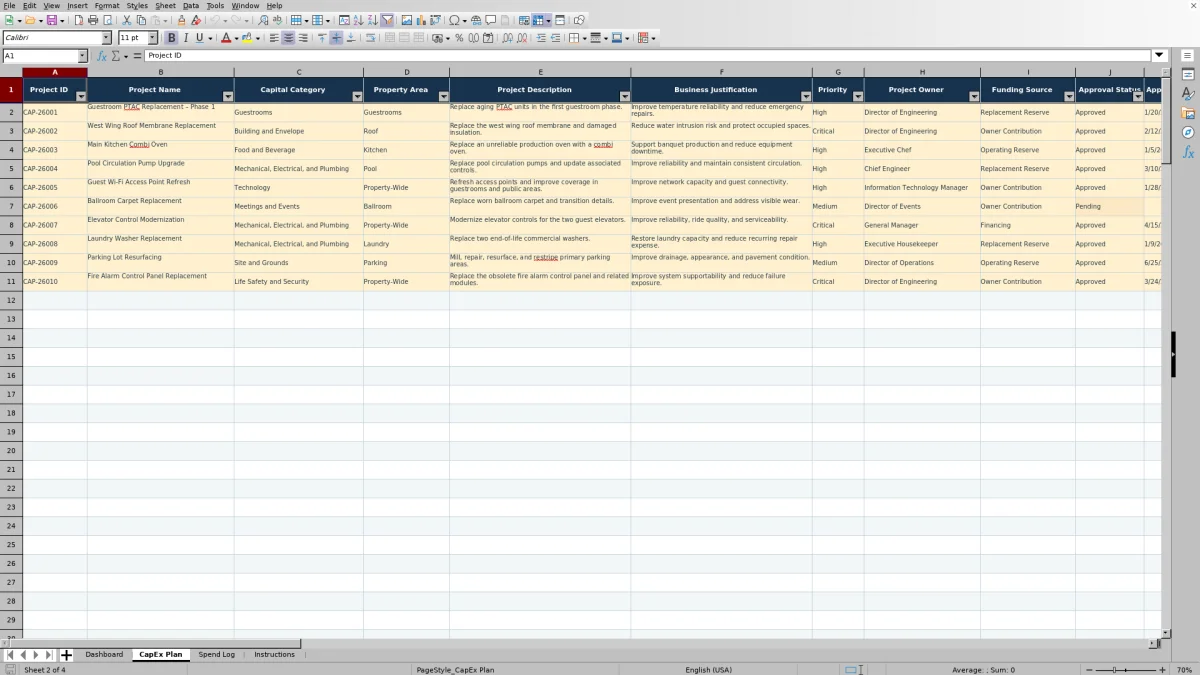Click the Save document icon

tap(50, 20)
